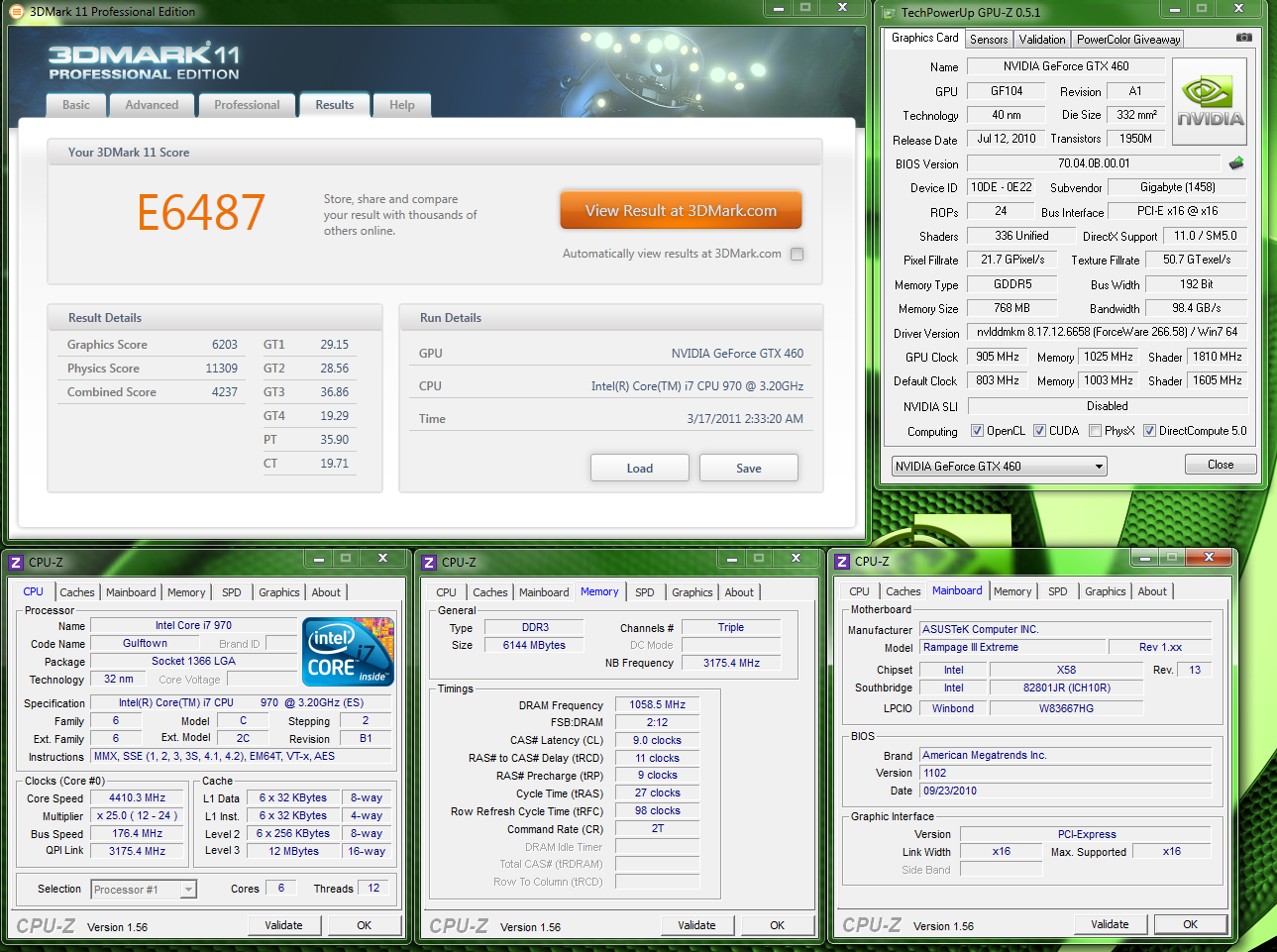The image size is (1277, 952).
Task: Open the PowerColor Giveaway tab in GPU-Z
Action: (x=1128, y=40)
